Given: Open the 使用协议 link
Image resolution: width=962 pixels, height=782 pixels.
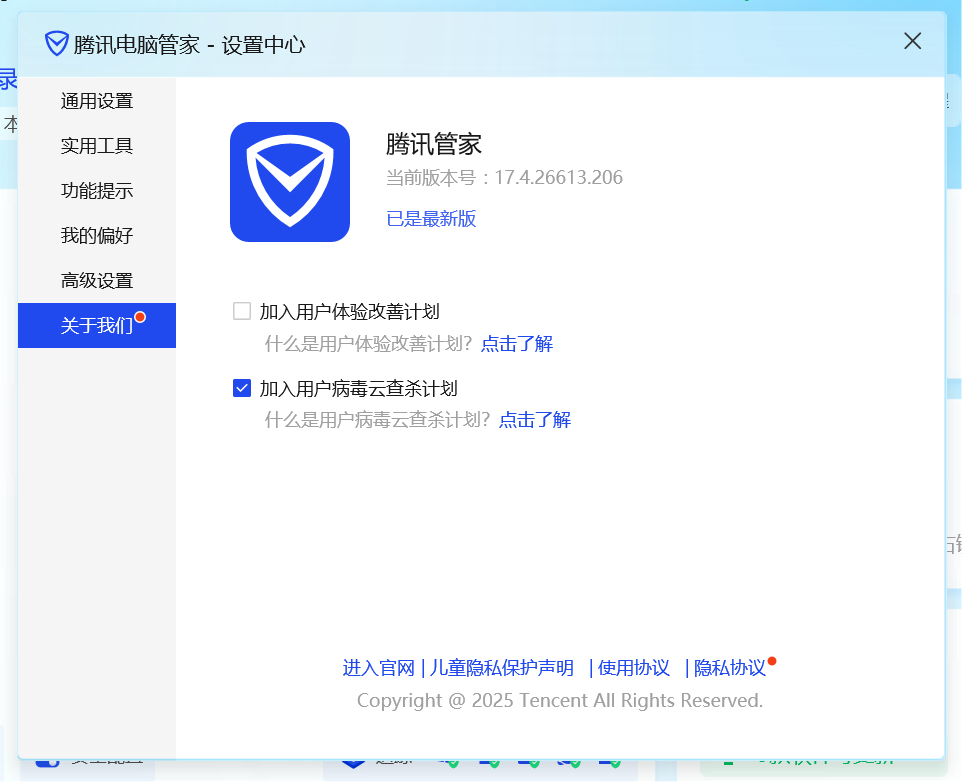Looking at the screenshot, I should [x=634, y=667].
